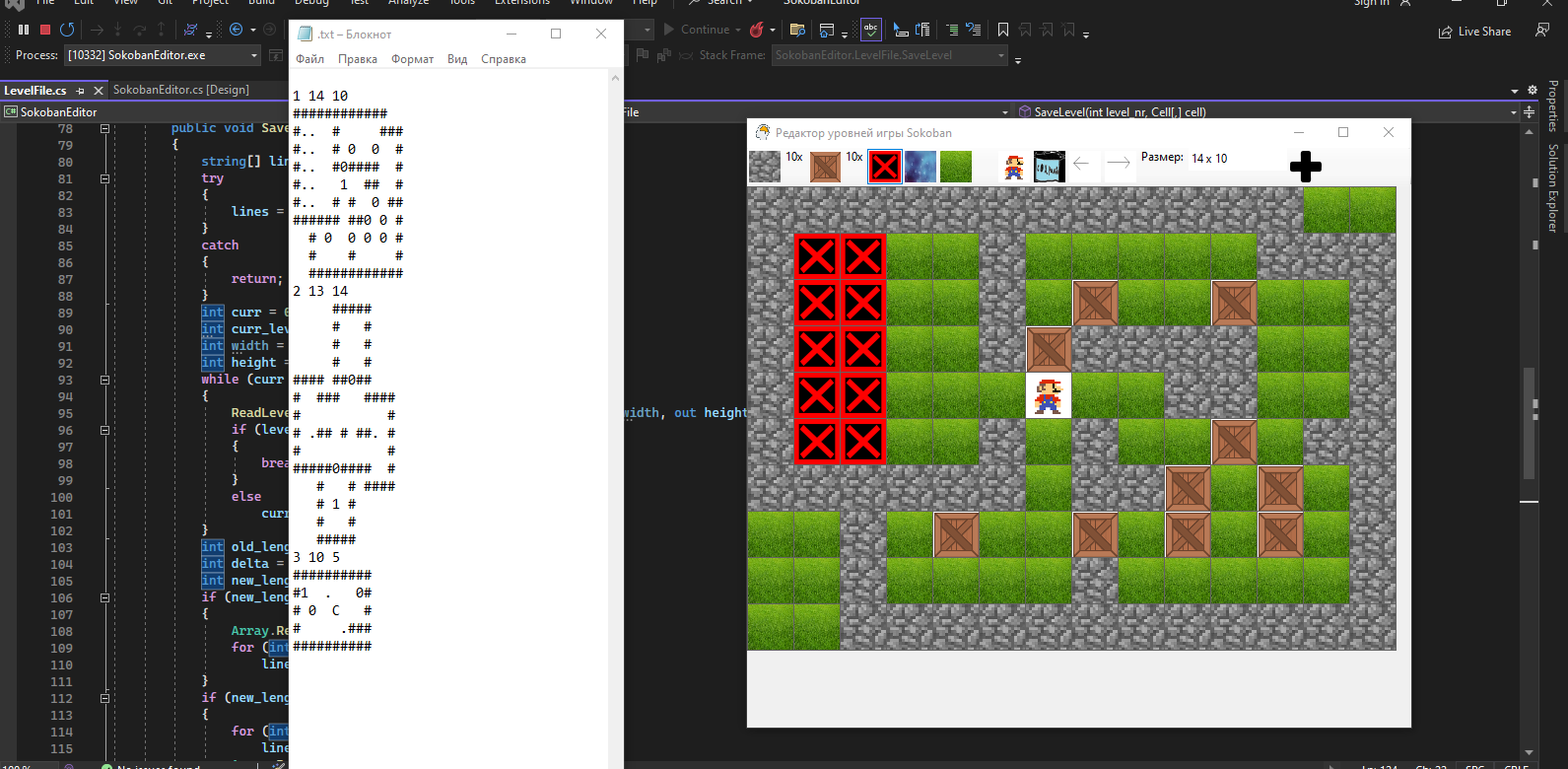Click the Continue debug button
Viewport: 1568px width, 769px height.
click(698, 30)
